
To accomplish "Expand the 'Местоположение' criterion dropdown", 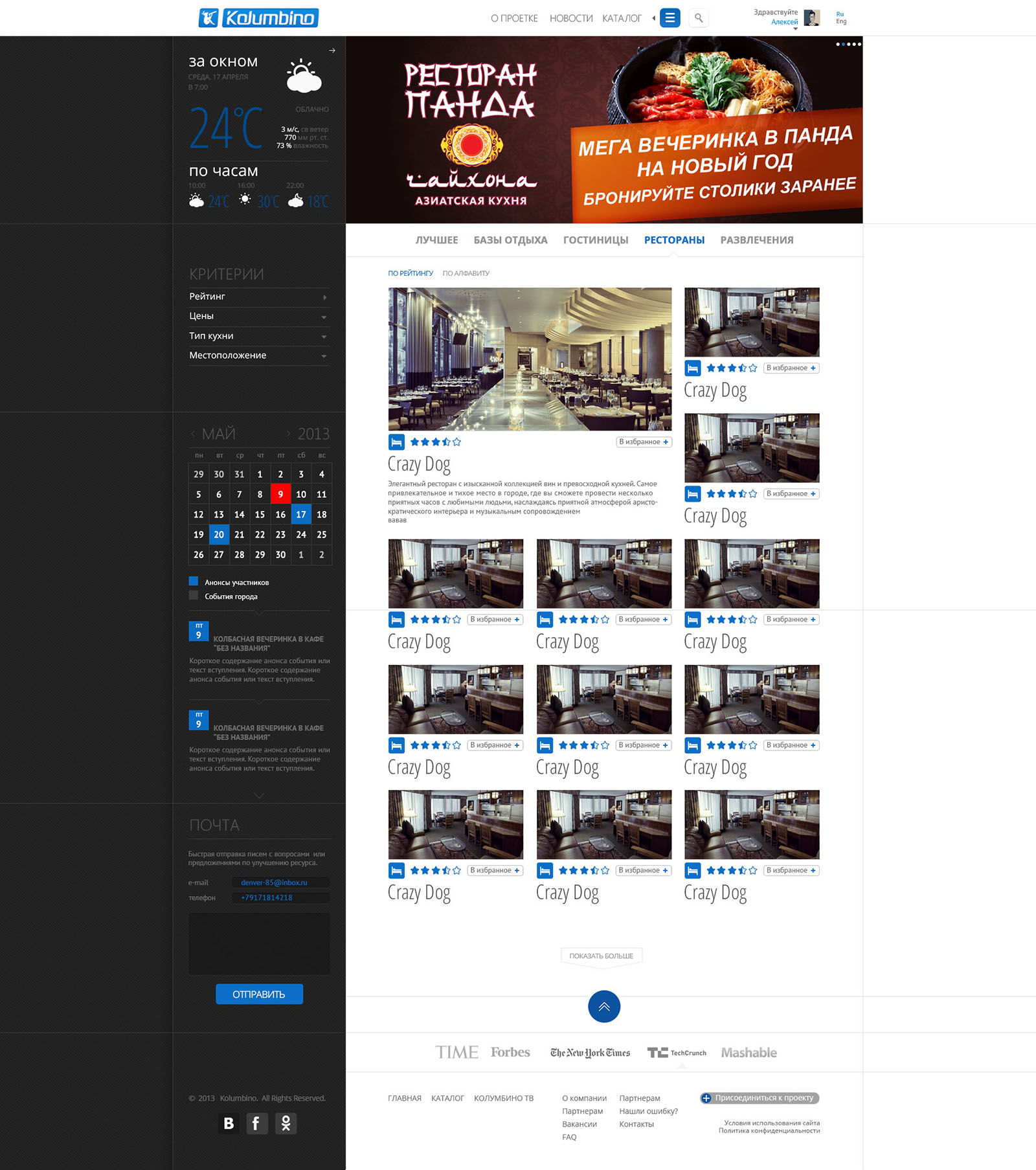I will click(x=259, y=355).
